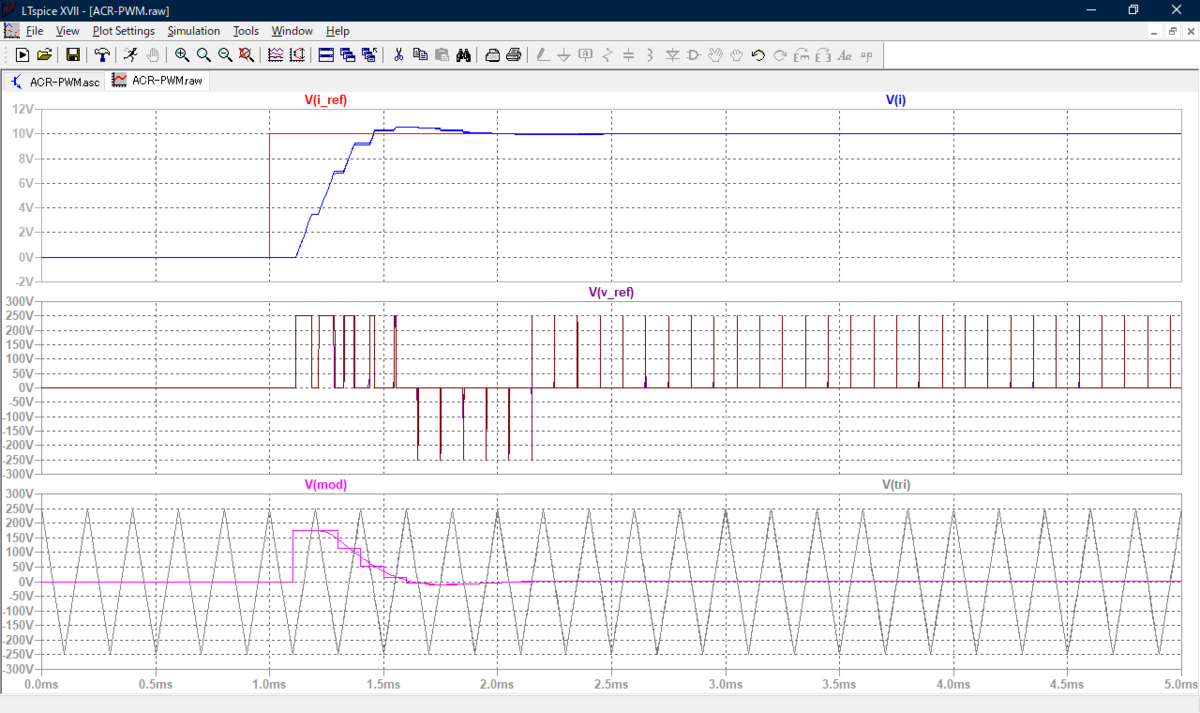
Task: Select the Component gate tool
Action: [694, 55]
